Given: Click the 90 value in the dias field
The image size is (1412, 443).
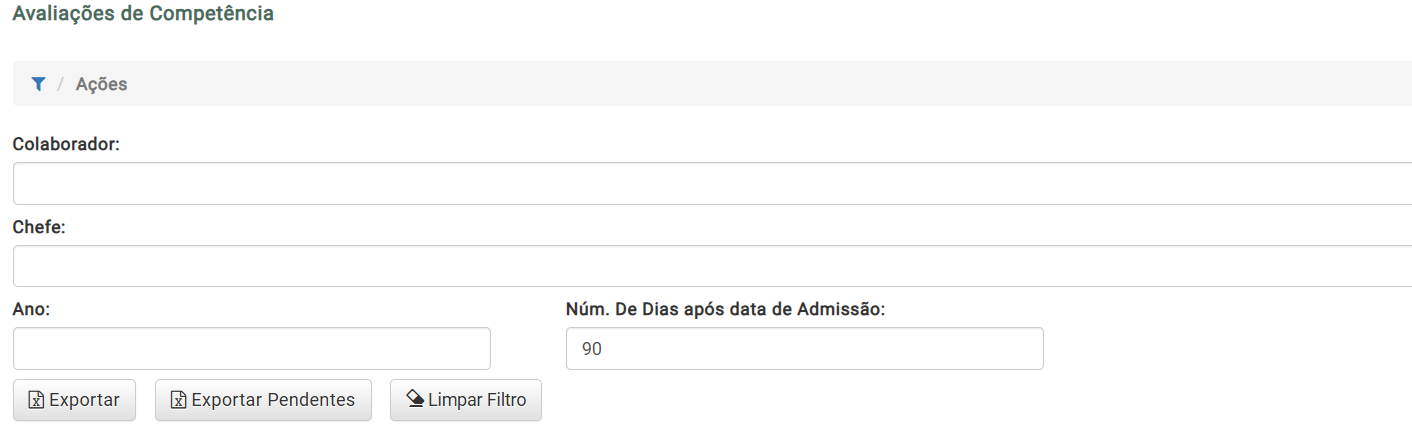Looking at the screenshot, I should tap(592, 349).
